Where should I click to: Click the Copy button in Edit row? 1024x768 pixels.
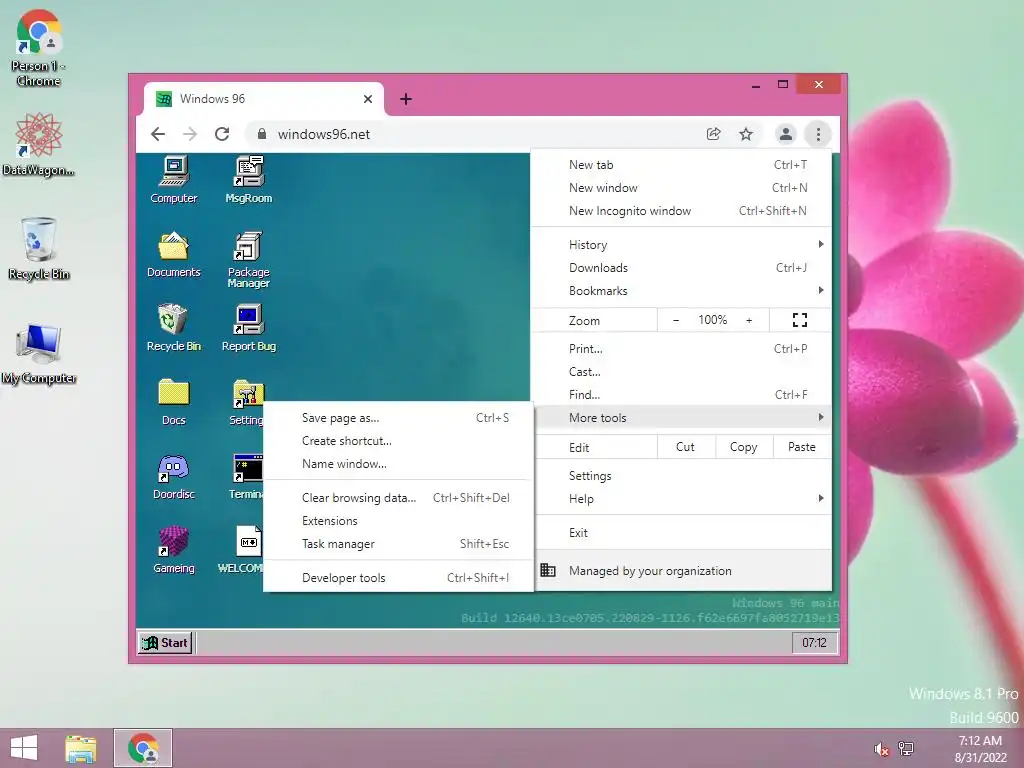tap(743, 447)
